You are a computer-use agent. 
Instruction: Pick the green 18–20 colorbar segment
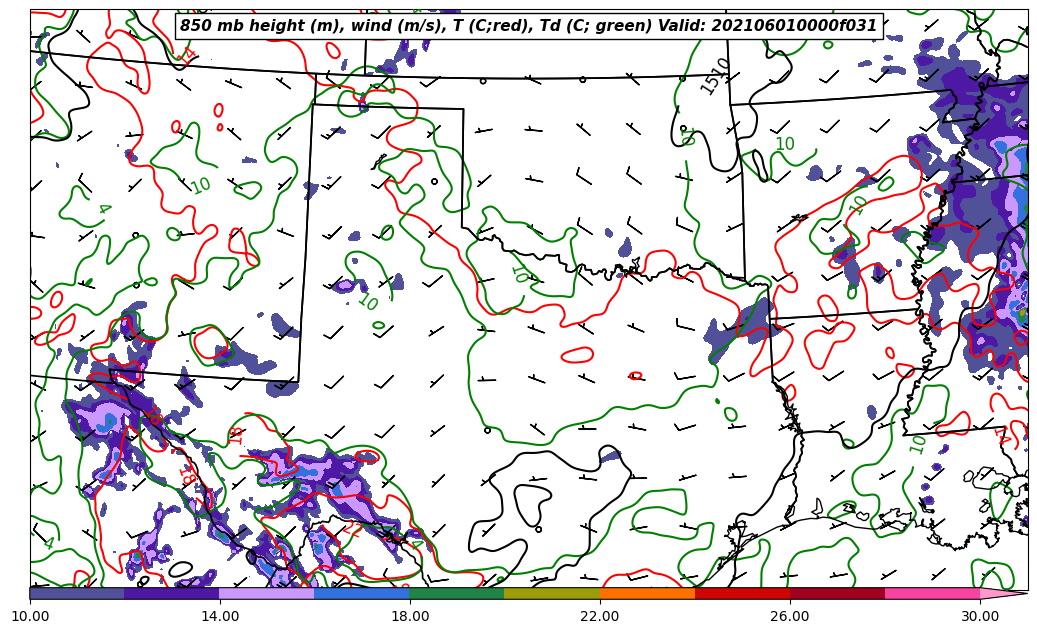click(x=457, y=593)
